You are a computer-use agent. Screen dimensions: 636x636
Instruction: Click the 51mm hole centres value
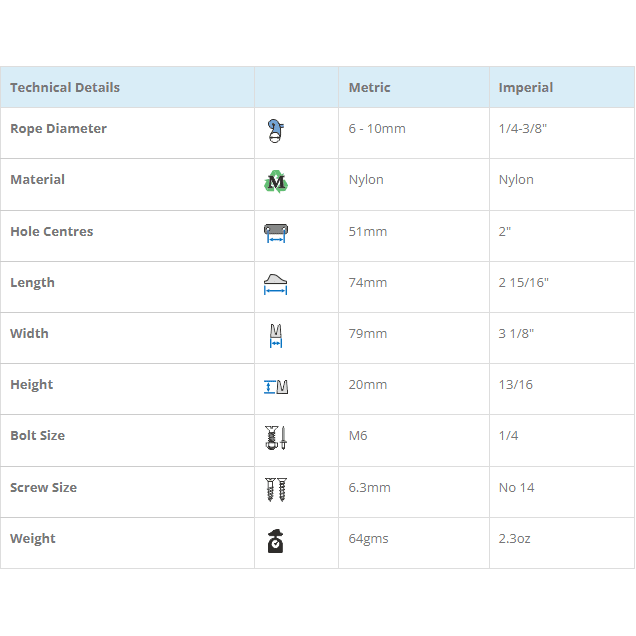(x=367, y=232)
